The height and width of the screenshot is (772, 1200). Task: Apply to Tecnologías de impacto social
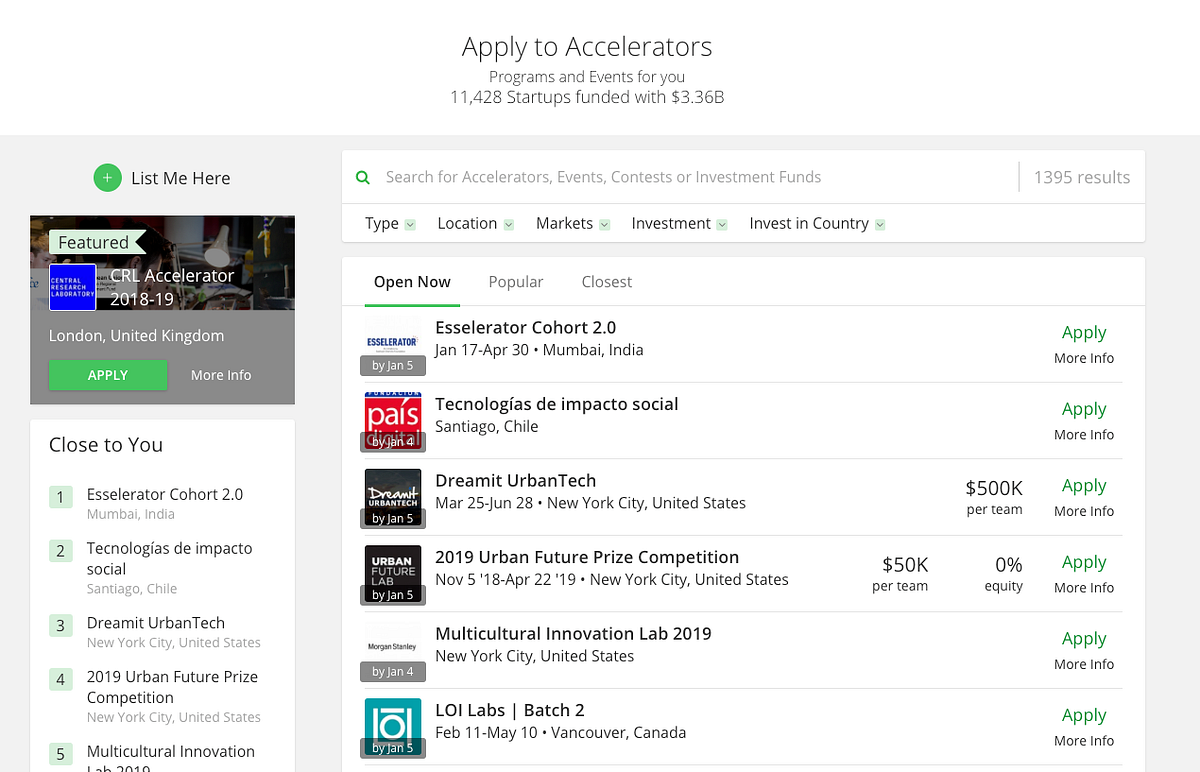(1084, 409)
